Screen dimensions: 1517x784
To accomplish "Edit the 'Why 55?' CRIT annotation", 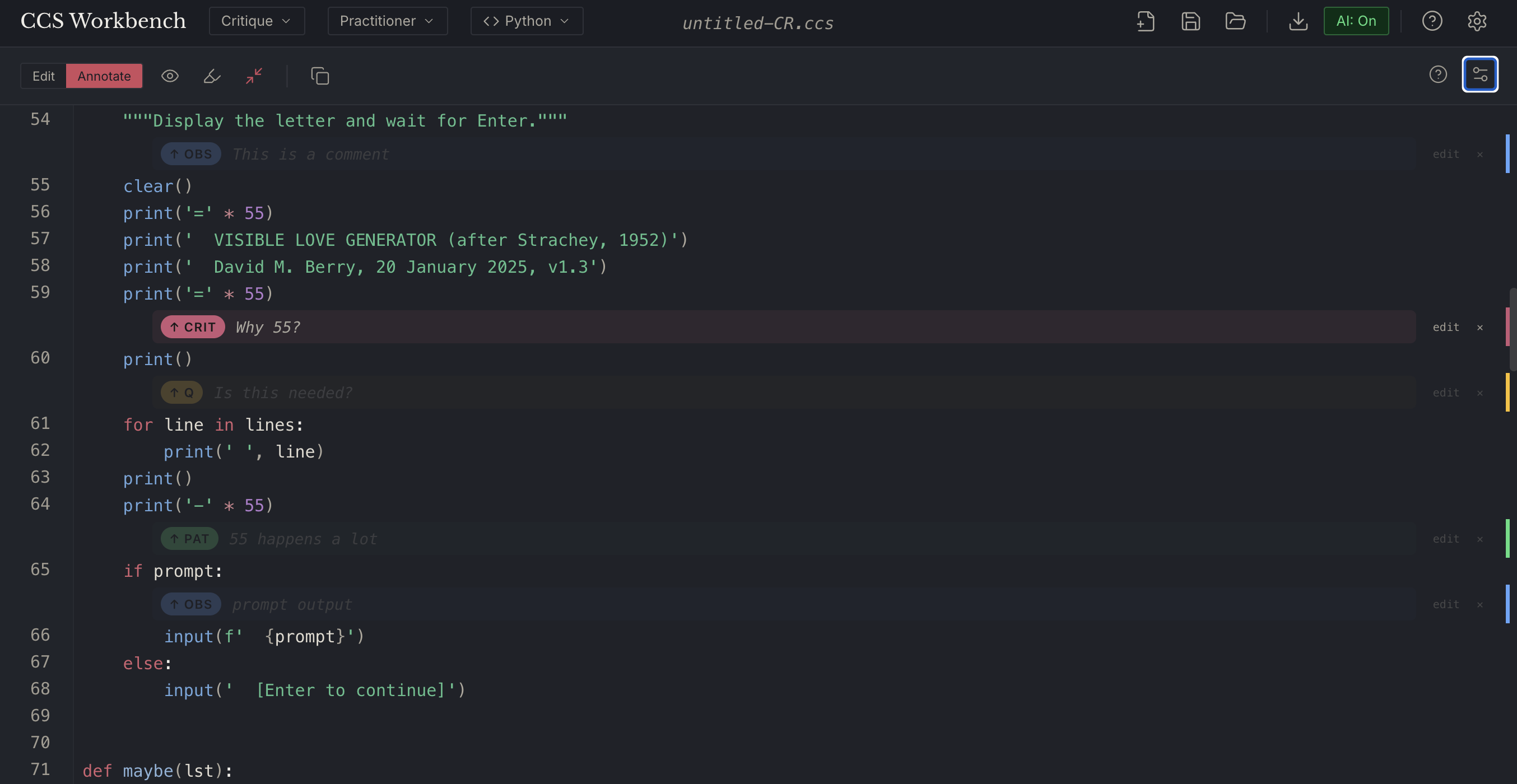I will (x=1445, y=327).
